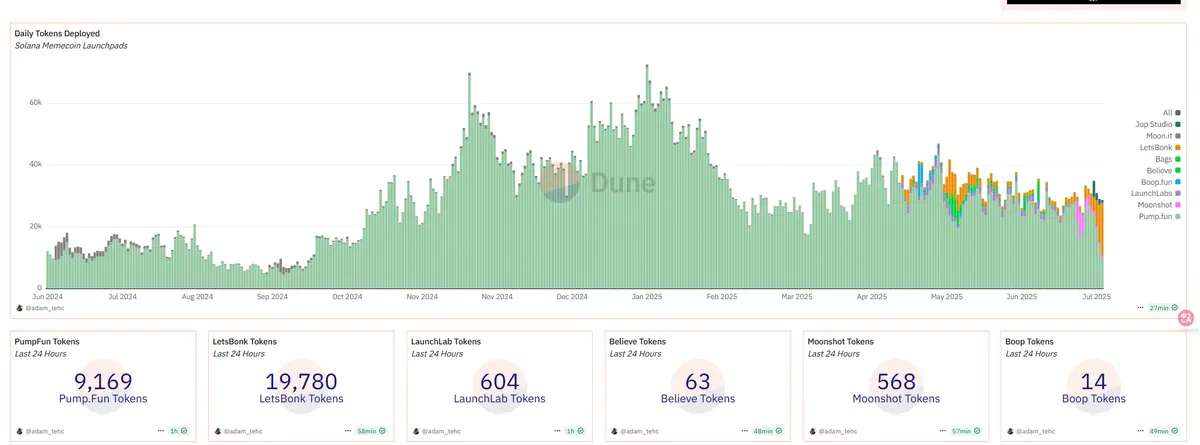
Task: Show or hide Boop.fun legend entry
Action: click(x=1160, y=181)
